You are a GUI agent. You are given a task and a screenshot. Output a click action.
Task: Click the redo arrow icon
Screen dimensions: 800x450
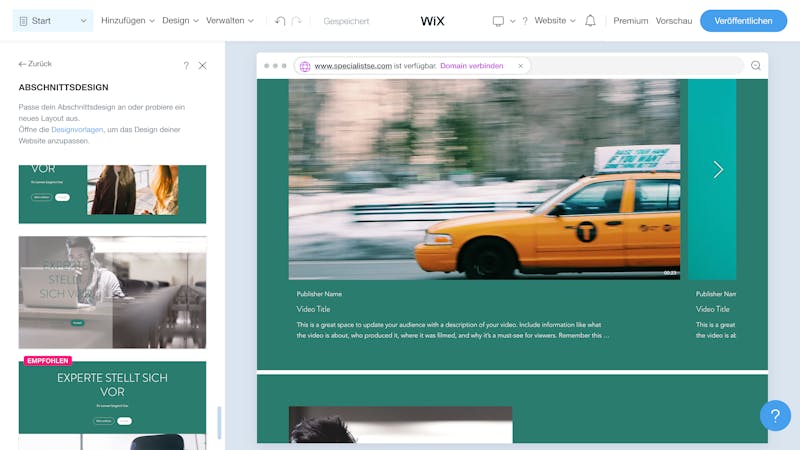[x=296, y=21]
